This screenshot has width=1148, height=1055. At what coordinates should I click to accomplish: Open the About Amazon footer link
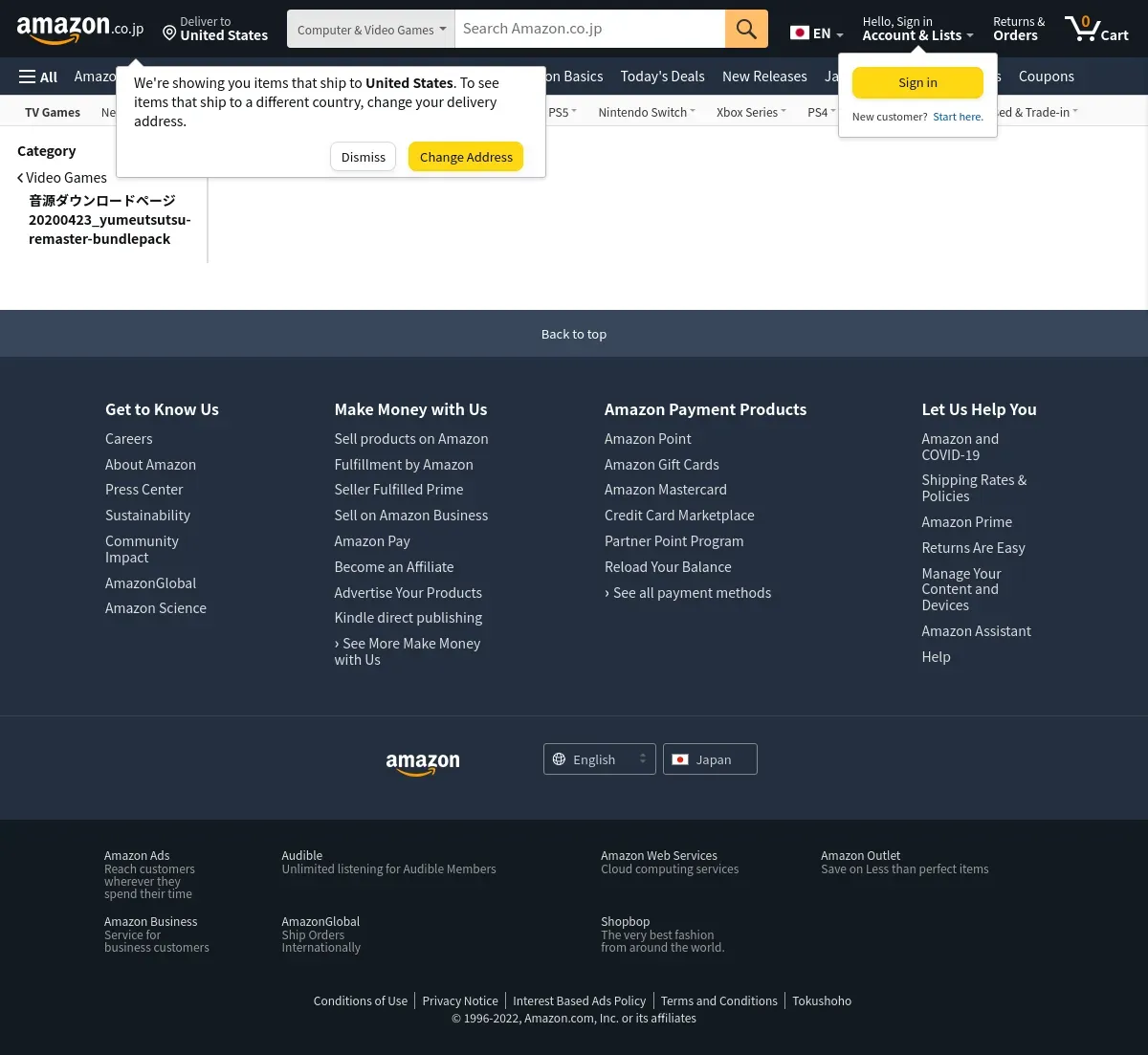(x=150, y=465)
